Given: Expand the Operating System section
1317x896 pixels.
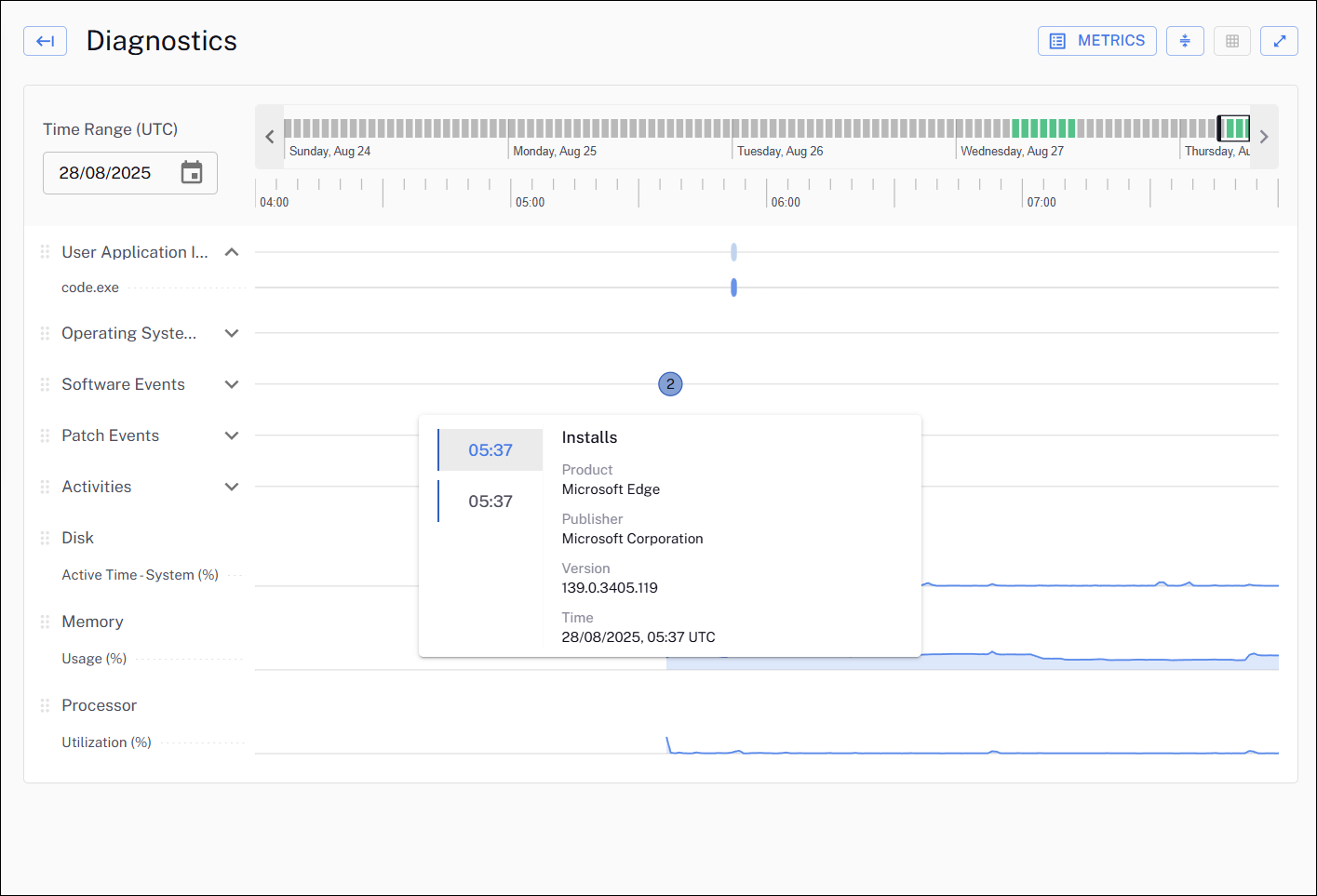Looking at the screenshot, I should [x=232, y=333].
